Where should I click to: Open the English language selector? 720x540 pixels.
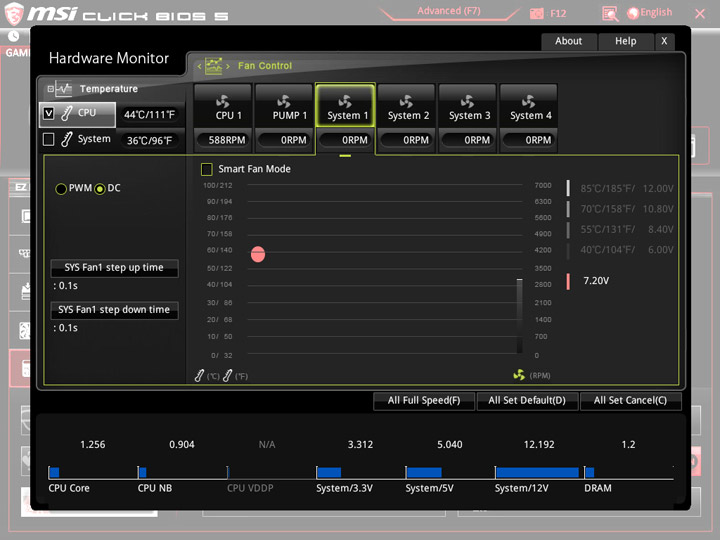pos(650,13)
